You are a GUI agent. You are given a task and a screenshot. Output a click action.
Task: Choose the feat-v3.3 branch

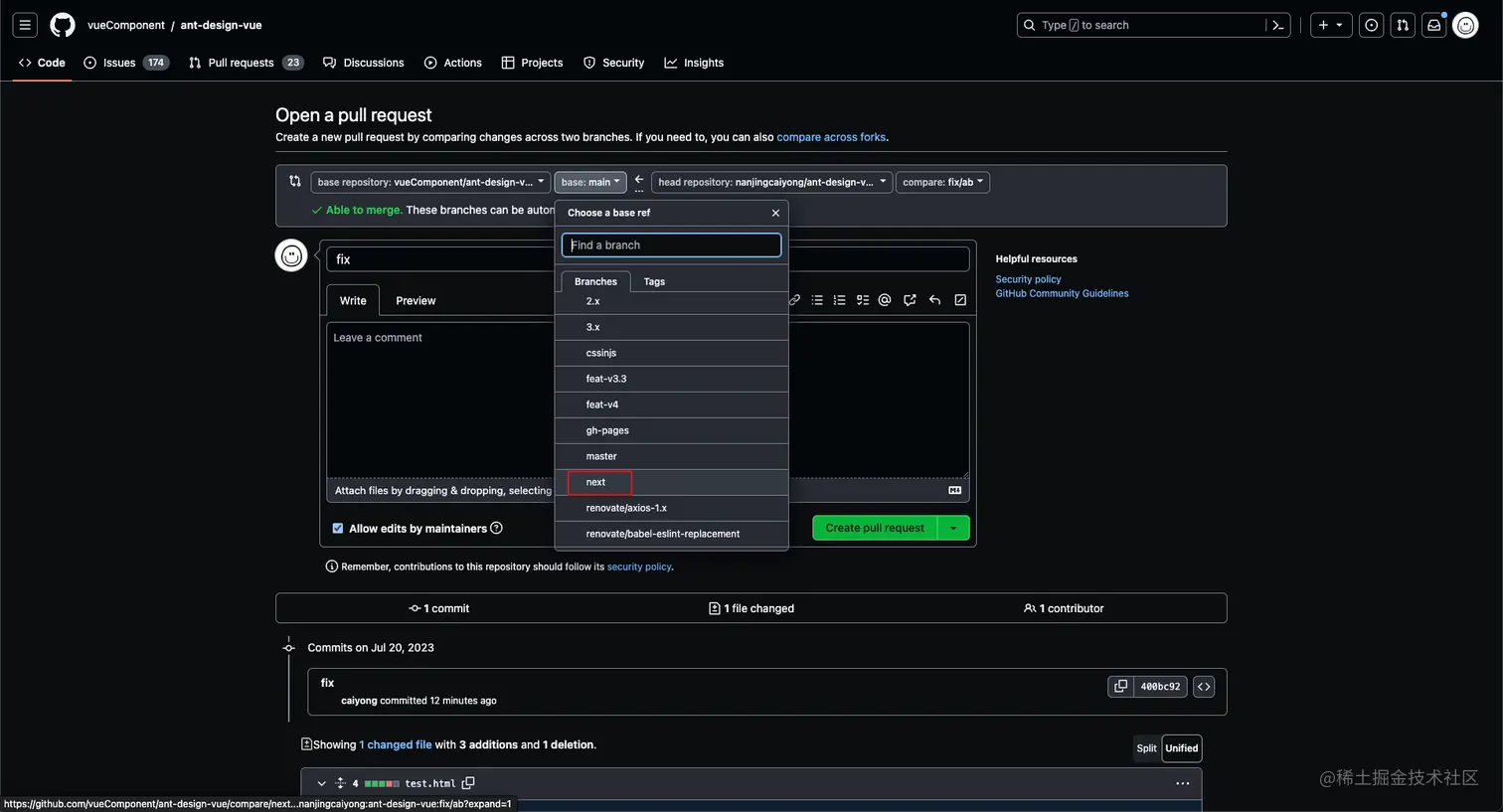[x=671, y=379]
